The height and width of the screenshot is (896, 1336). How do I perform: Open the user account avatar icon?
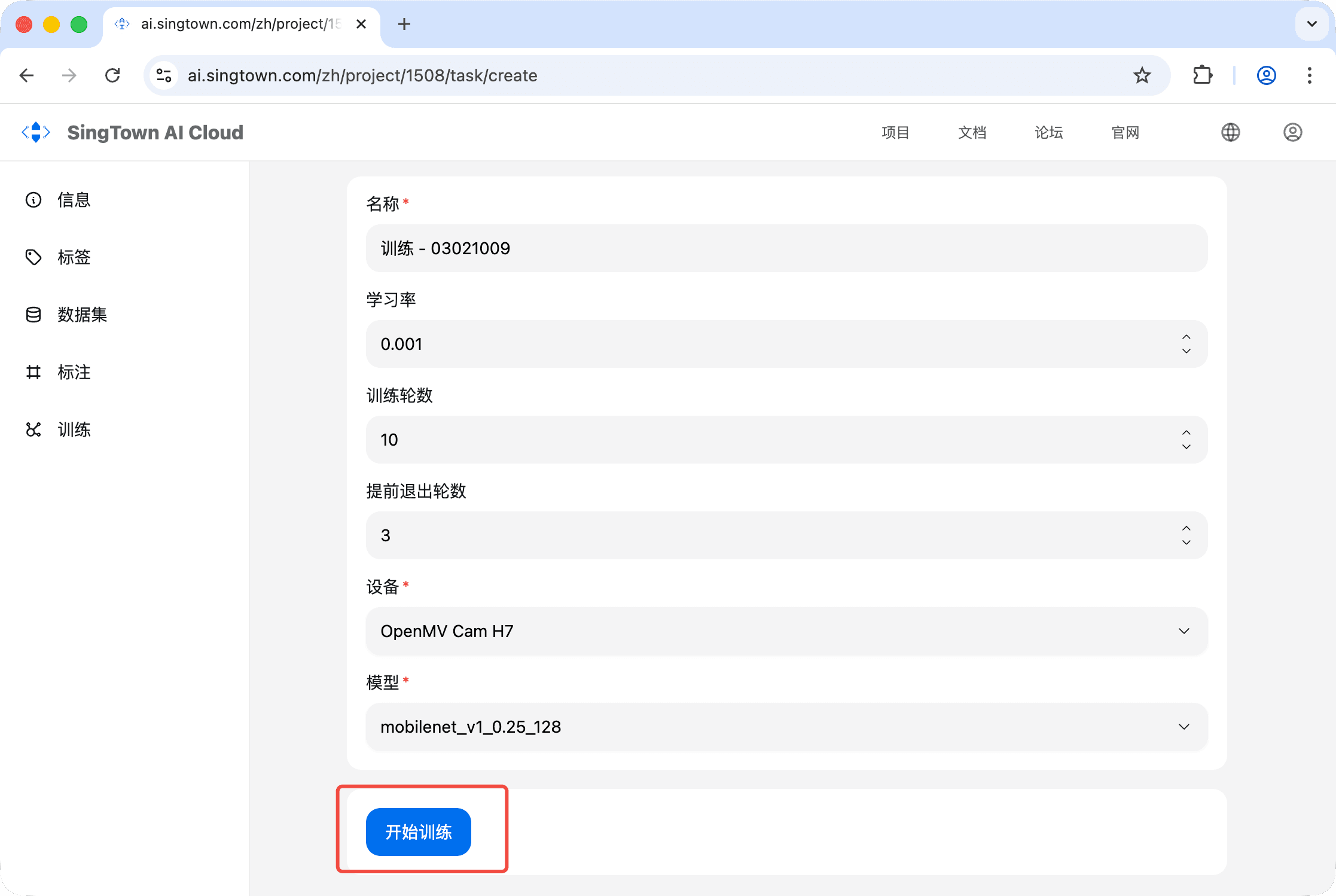click(x=1292, y=132)
